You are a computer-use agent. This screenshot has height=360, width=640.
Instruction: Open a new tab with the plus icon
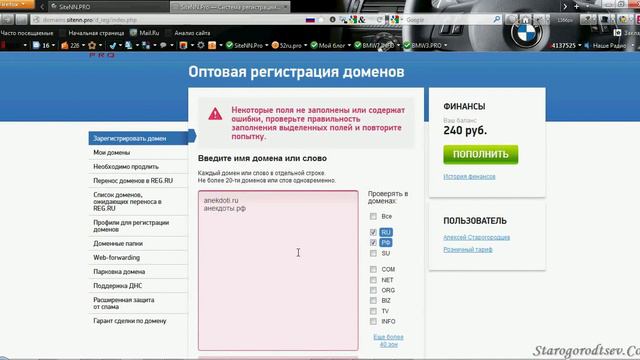tap(576, 6)
